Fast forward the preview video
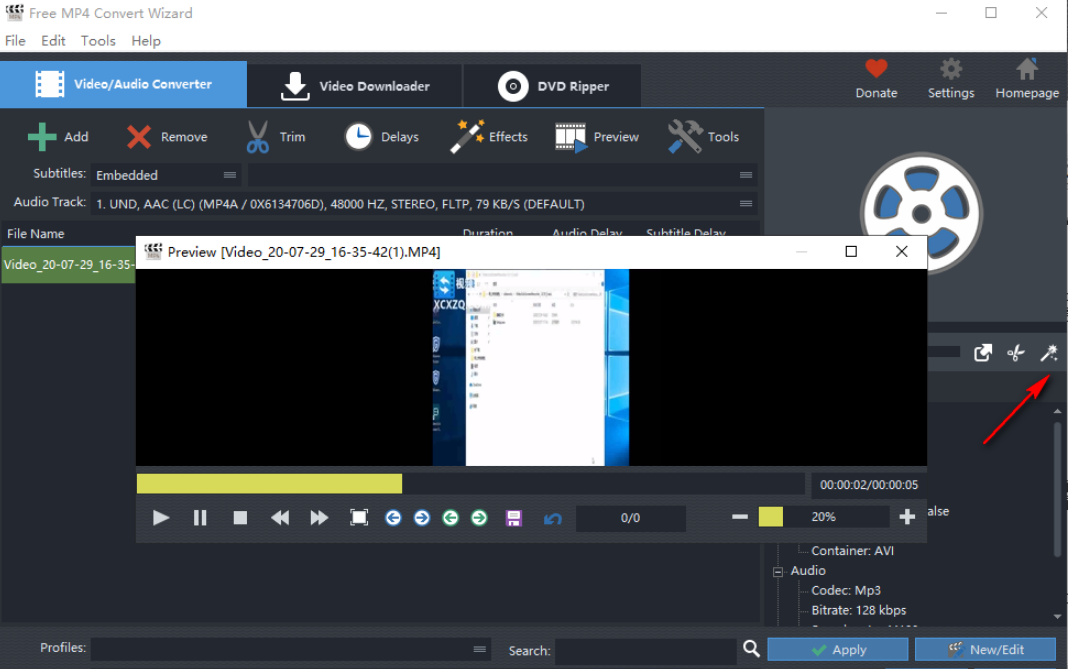 coord(319,518)
